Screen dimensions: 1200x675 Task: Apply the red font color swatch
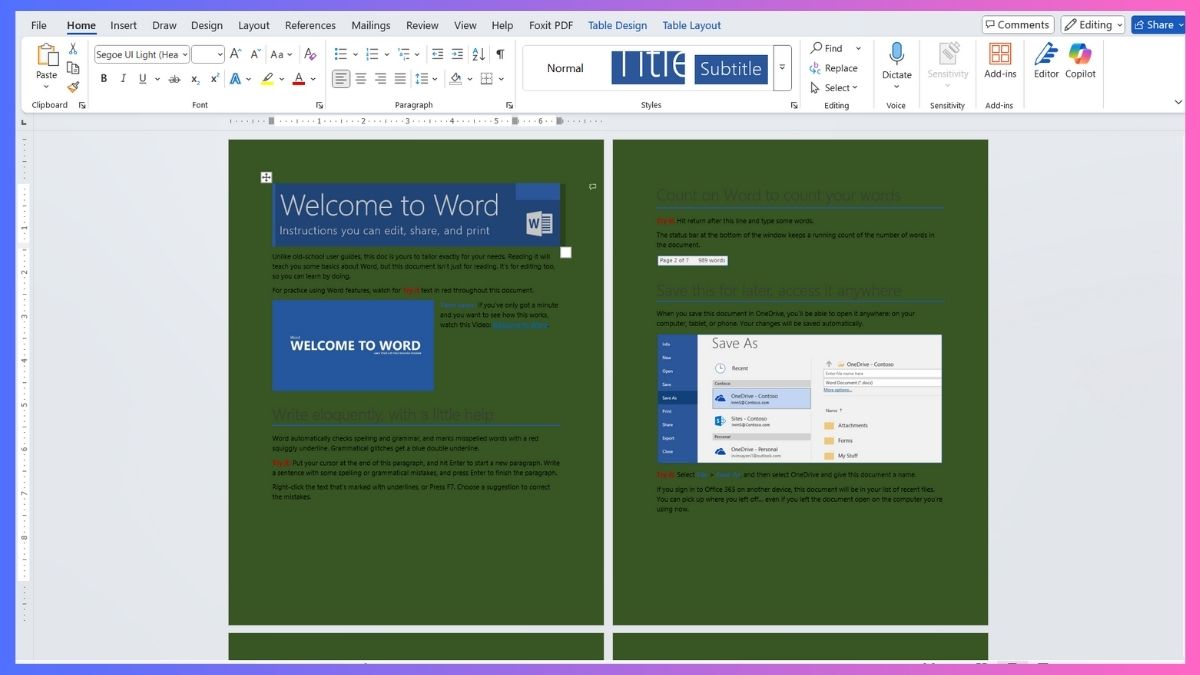click(x=298, y=79)
